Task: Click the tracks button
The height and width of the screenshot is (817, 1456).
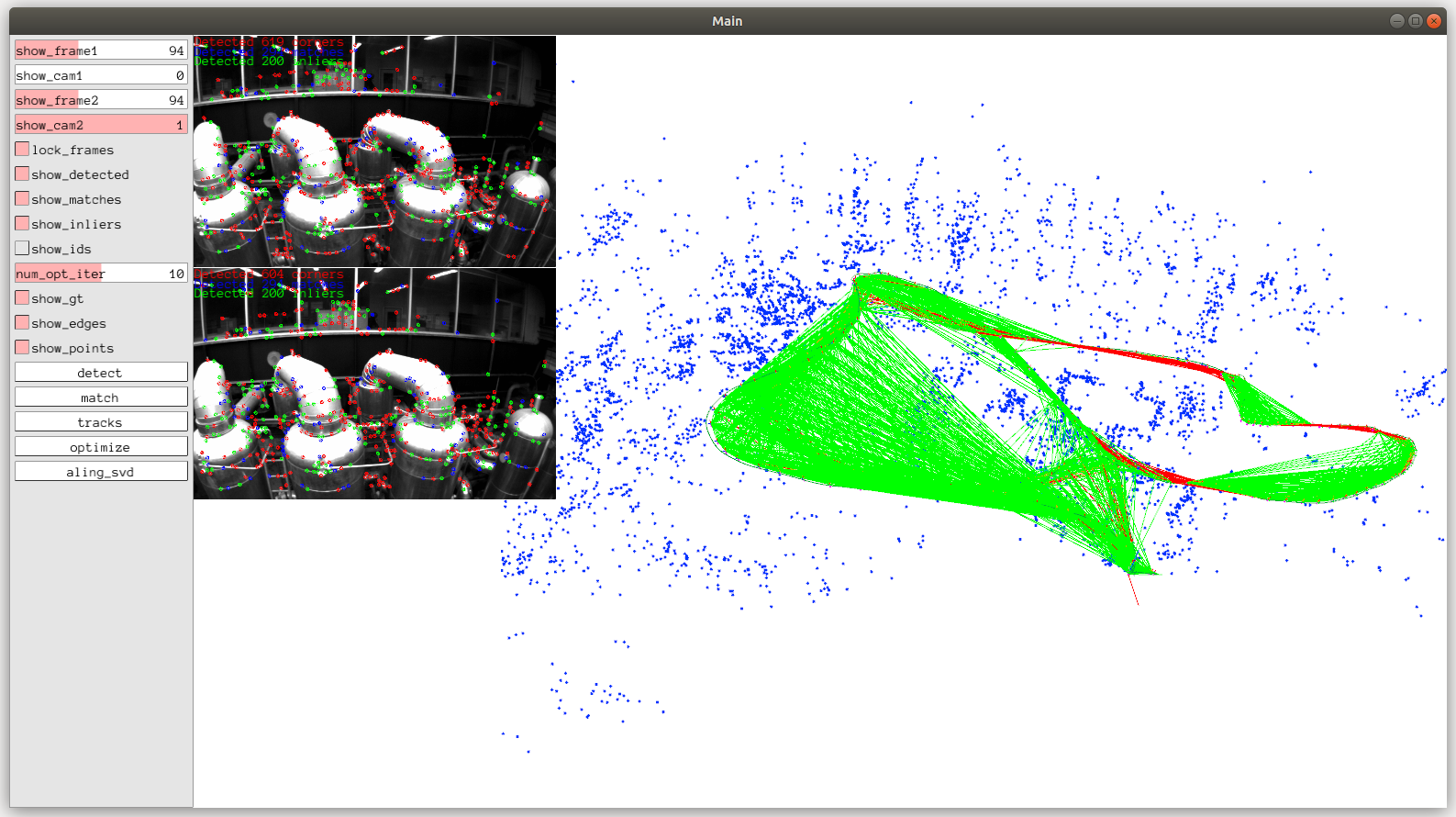Action: pos(101,422)
